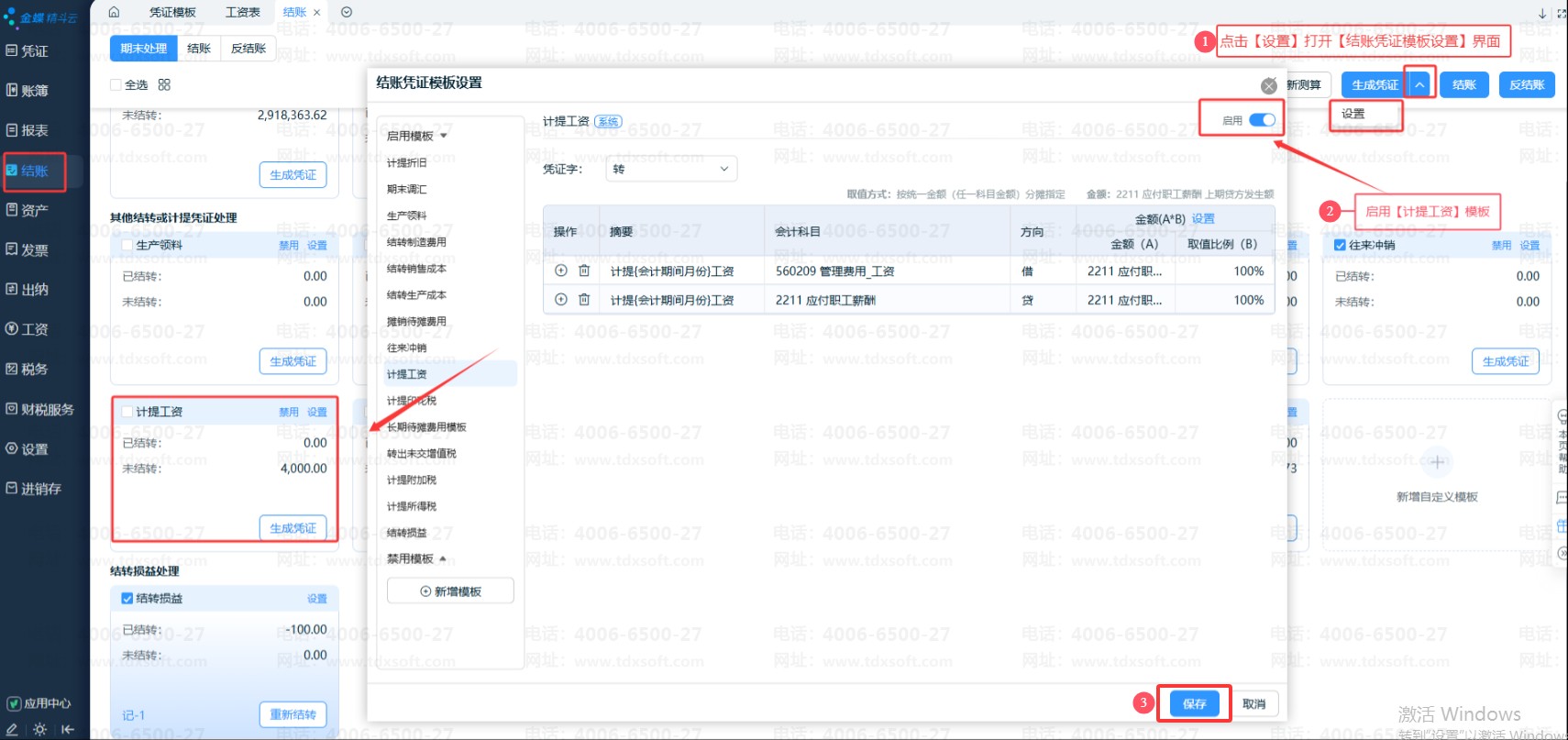Click the home icon in the tab bar
1568x740 pixels.
pos(114,12)
